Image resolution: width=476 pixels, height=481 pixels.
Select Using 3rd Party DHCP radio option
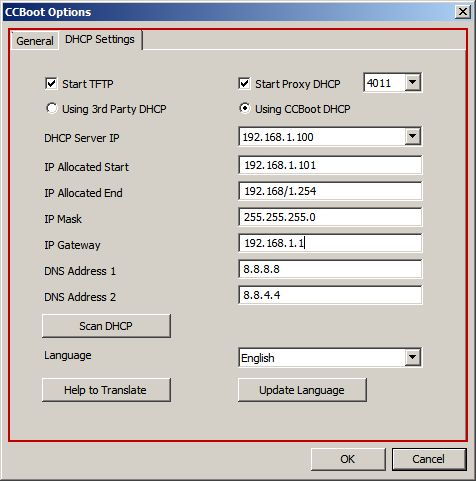52,108
